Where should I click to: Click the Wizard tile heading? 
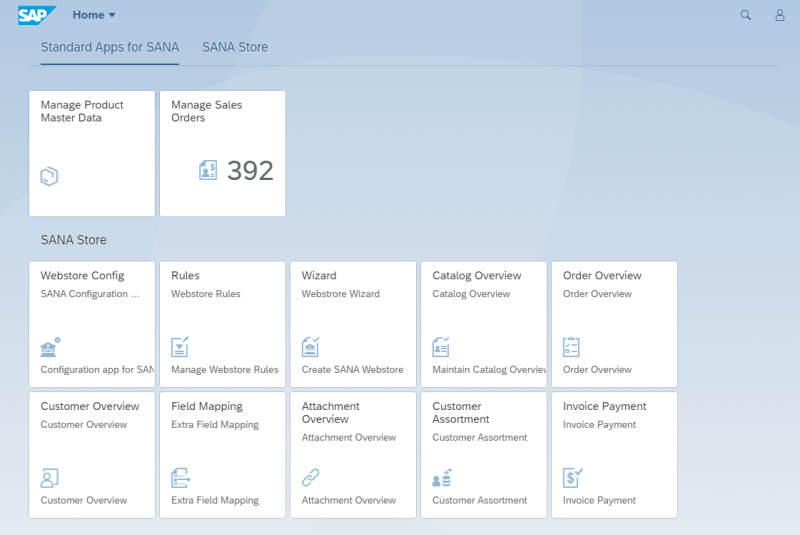tap(319, 275)
